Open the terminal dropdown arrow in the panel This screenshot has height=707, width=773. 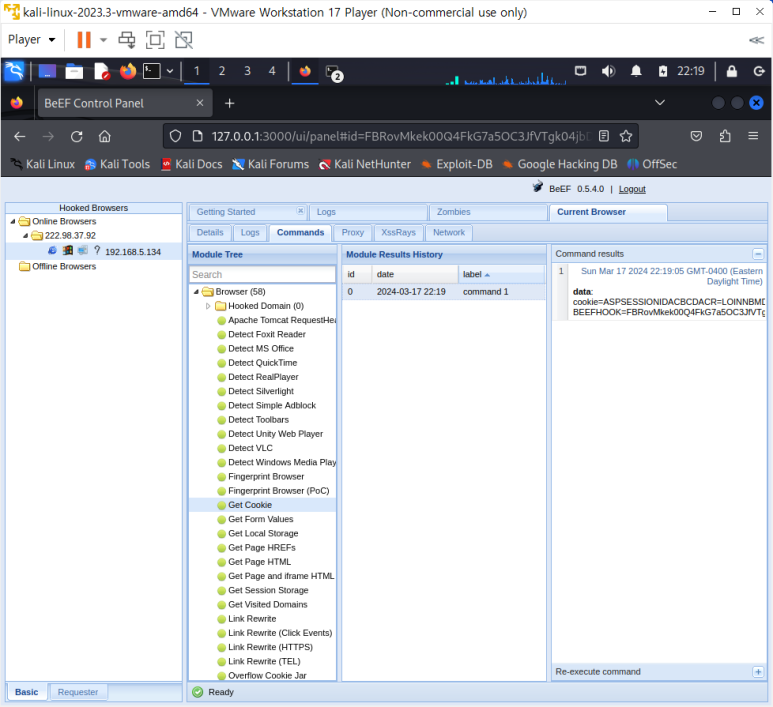click(170, 71)
